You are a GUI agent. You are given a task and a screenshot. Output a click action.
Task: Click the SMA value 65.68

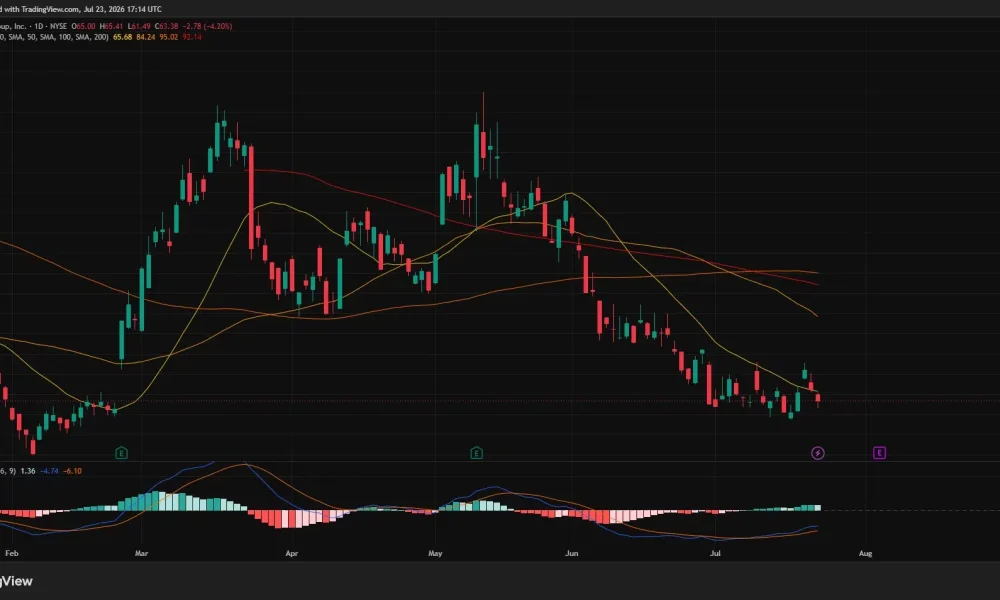pos(122,37)
